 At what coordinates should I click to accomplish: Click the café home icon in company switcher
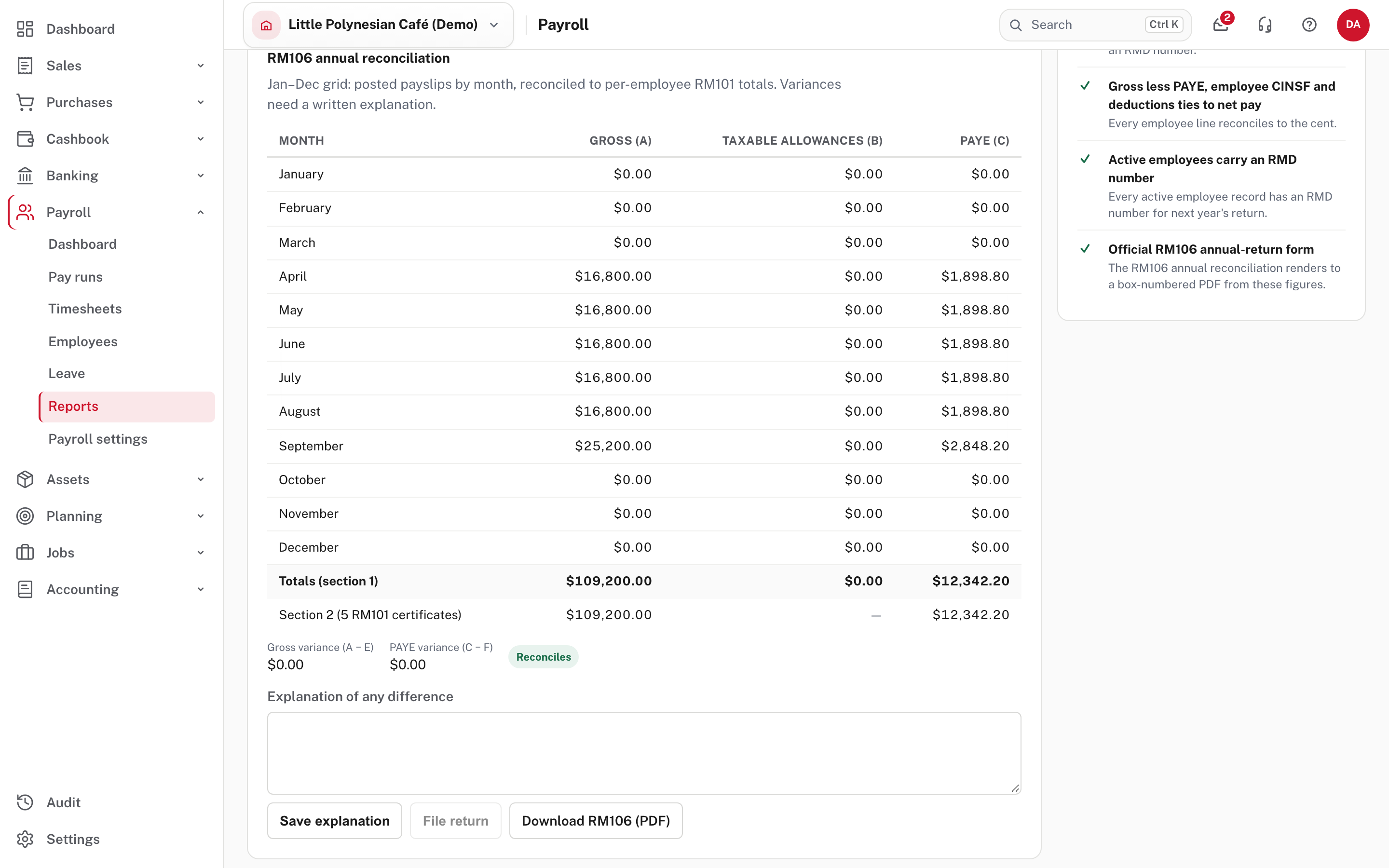(x=266, y=25)
